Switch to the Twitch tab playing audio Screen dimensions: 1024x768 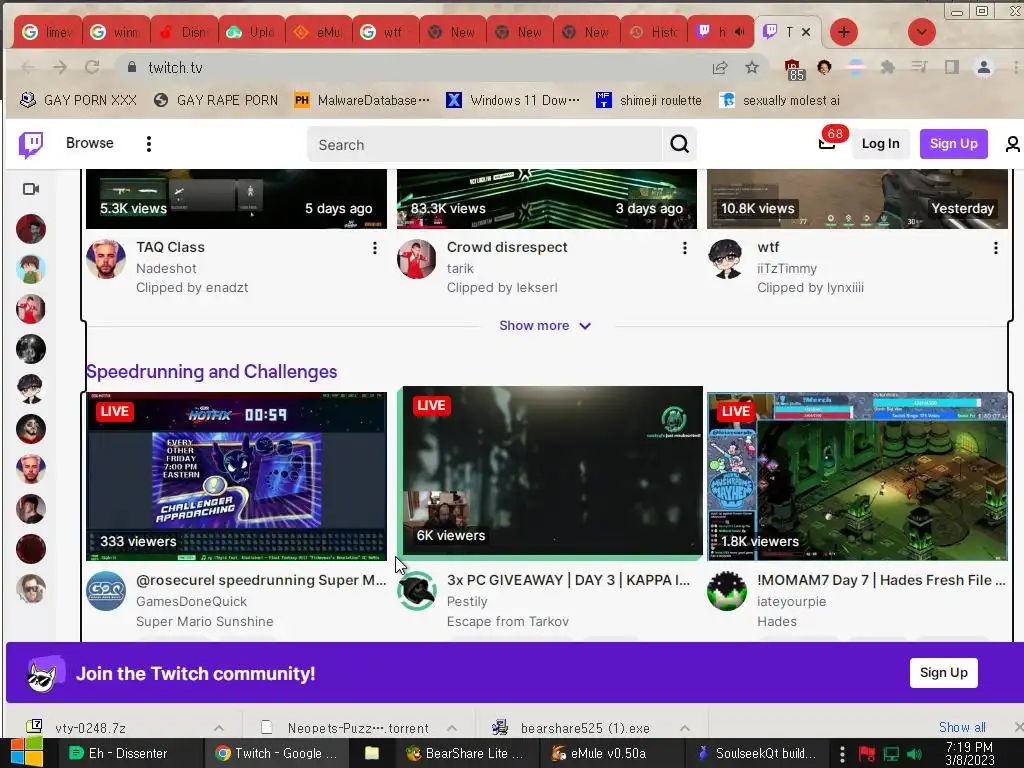pos(721,32)
